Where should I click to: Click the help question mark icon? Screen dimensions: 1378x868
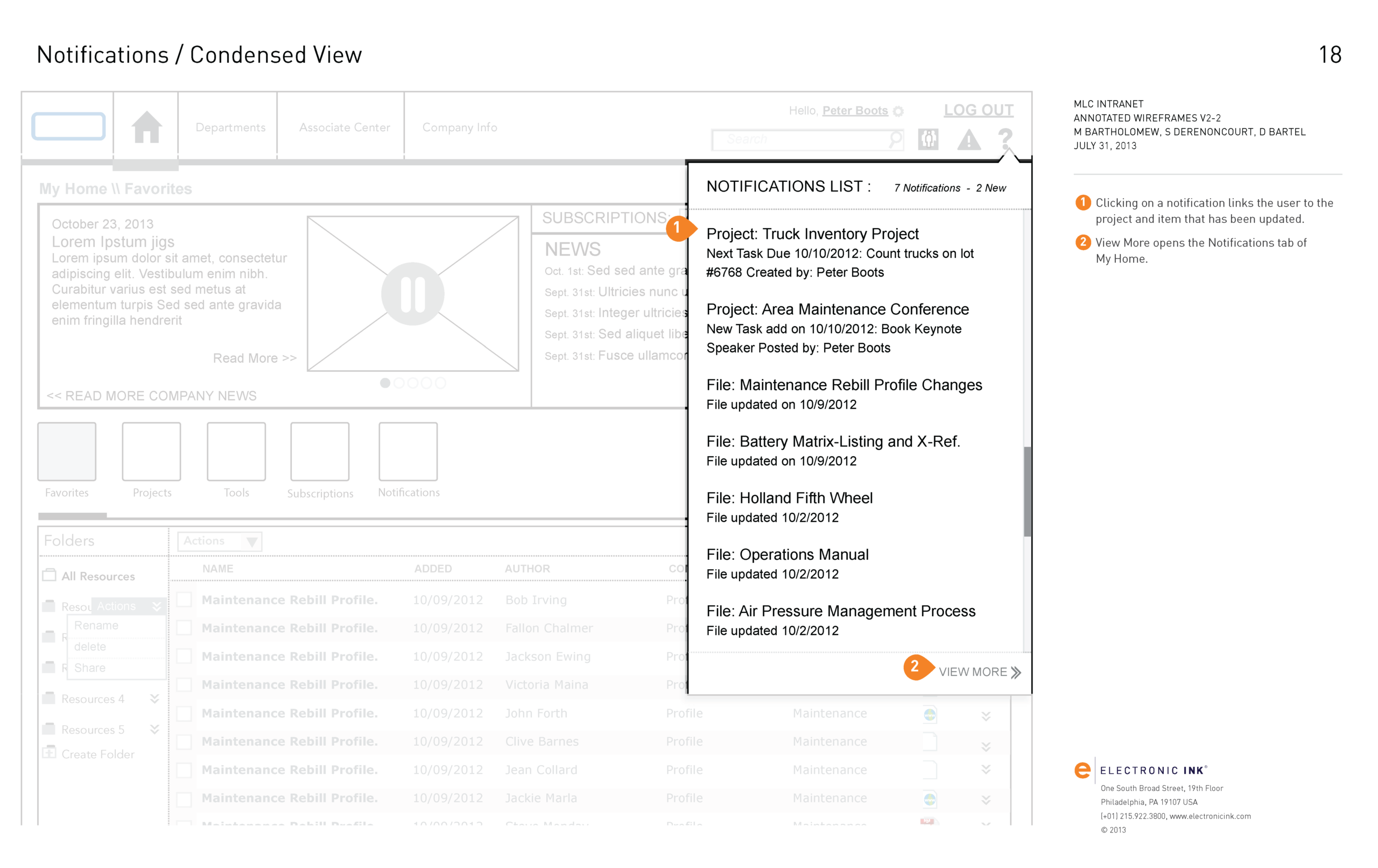point(1005,138)
